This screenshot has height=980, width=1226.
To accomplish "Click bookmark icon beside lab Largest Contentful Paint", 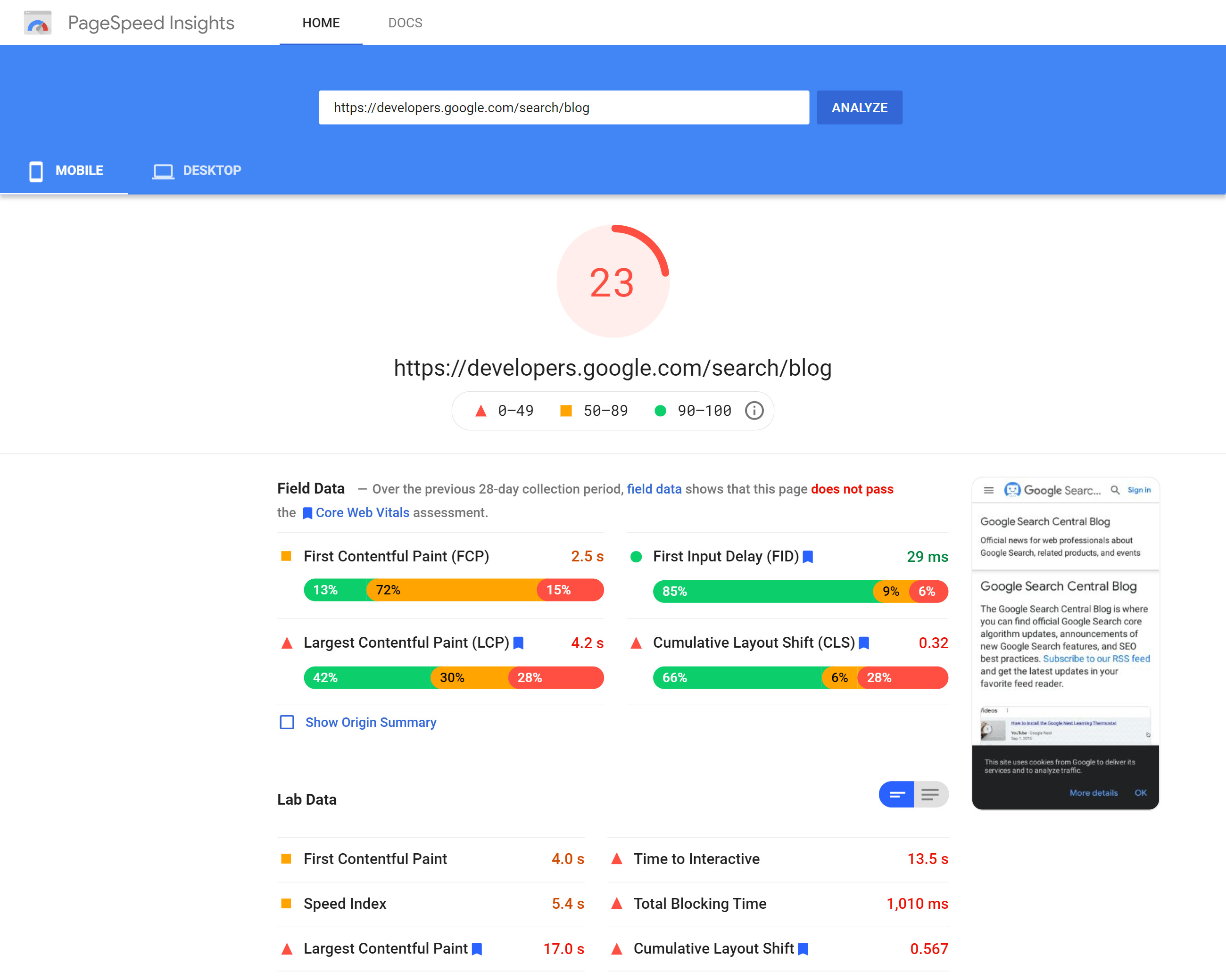I will (x=477, y=949).
